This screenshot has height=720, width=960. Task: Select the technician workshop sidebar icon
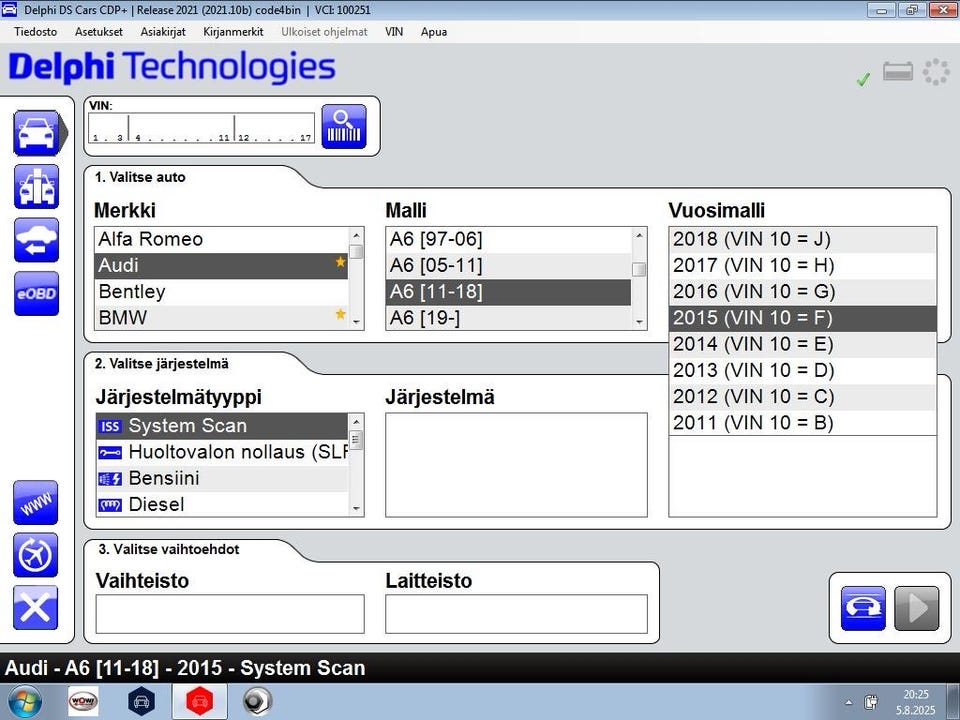pyautogui.click(x=35, y=186)
